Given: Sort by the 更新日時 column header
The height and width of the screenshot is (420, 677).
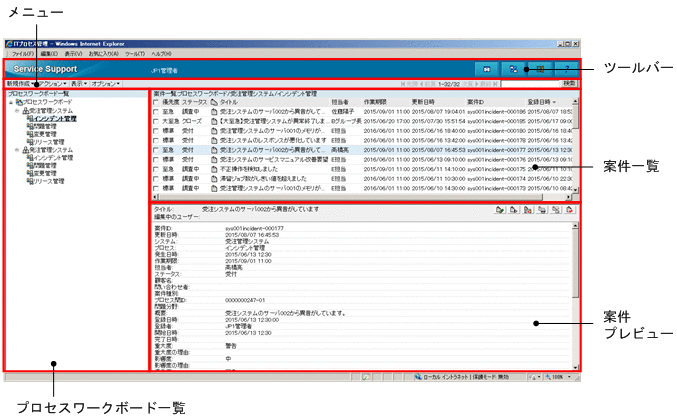Looking at the screenshot, I should point(423,102).
